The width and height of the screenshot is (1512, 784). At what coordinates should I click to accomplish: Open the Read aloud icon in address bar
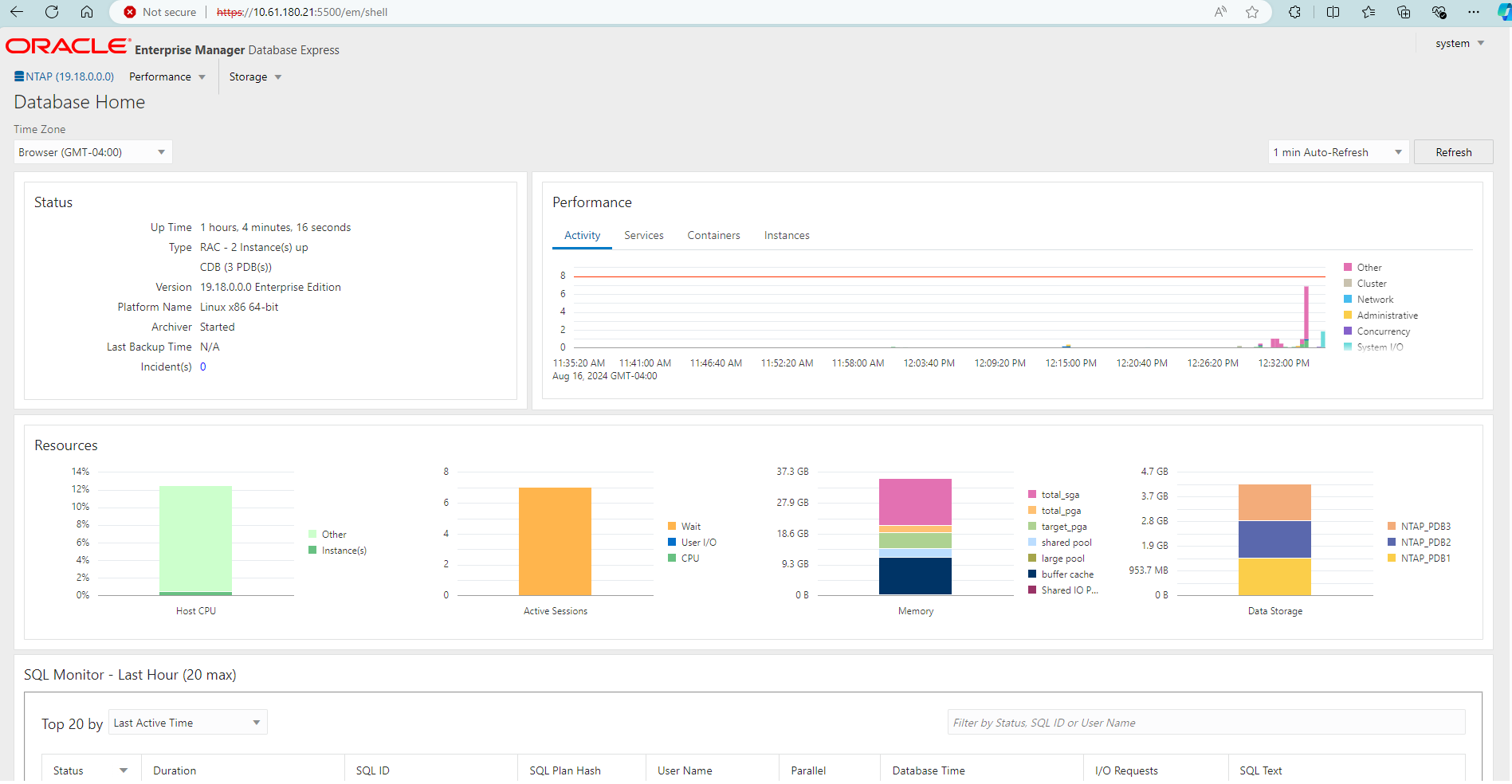coord(1220,12)
